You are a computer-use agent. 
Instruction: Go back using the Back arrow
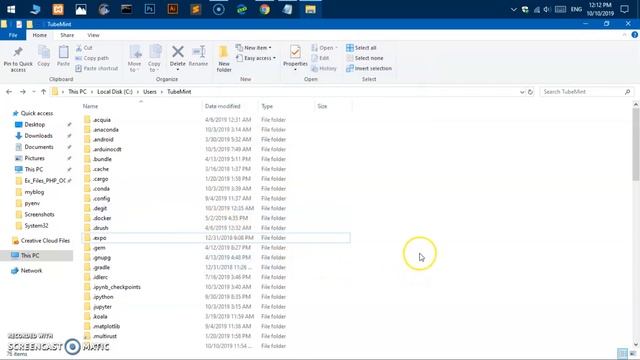(x=9, y=92)
